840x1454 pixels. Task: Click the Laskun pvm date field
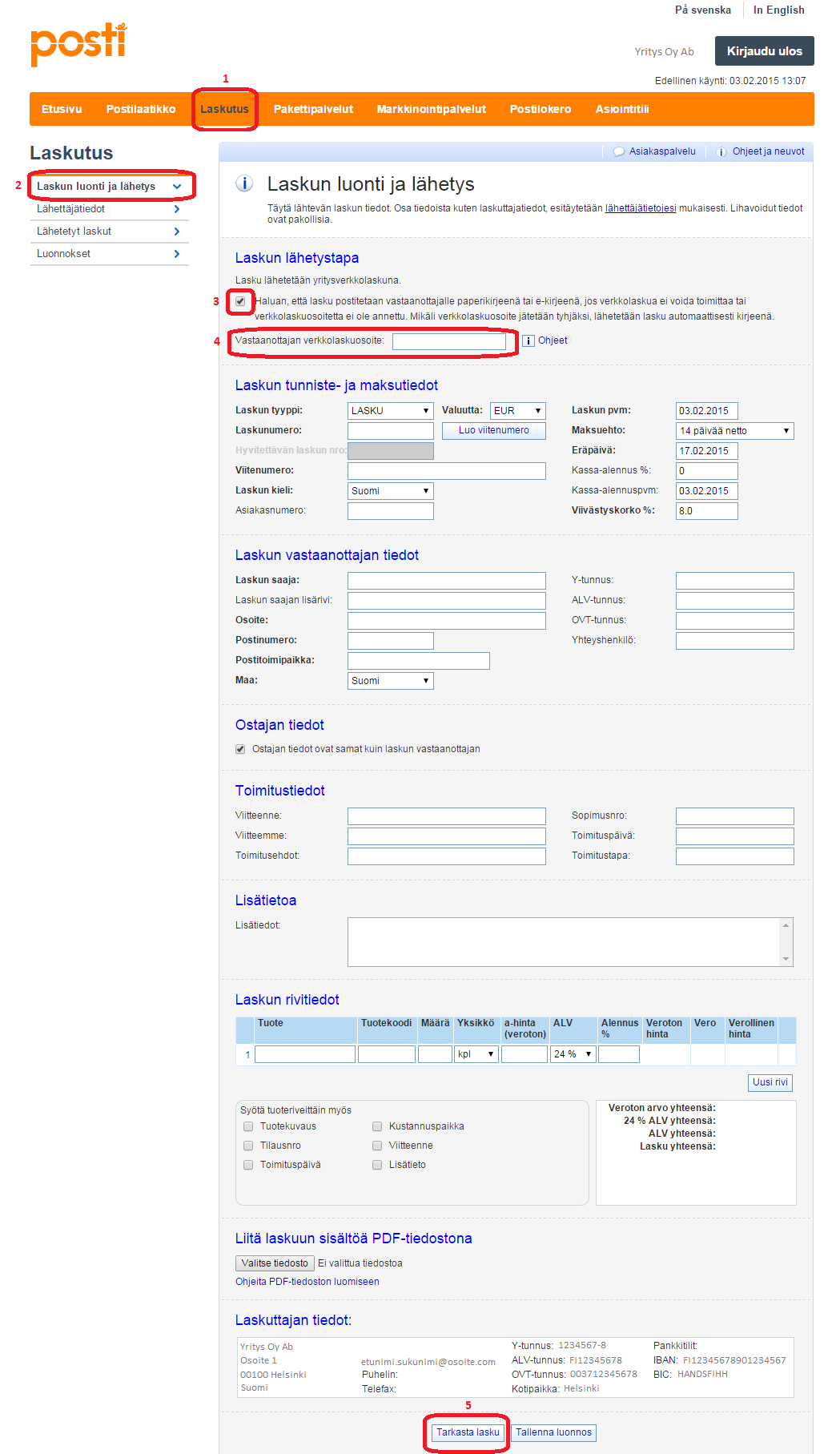(x=707, y=411)
